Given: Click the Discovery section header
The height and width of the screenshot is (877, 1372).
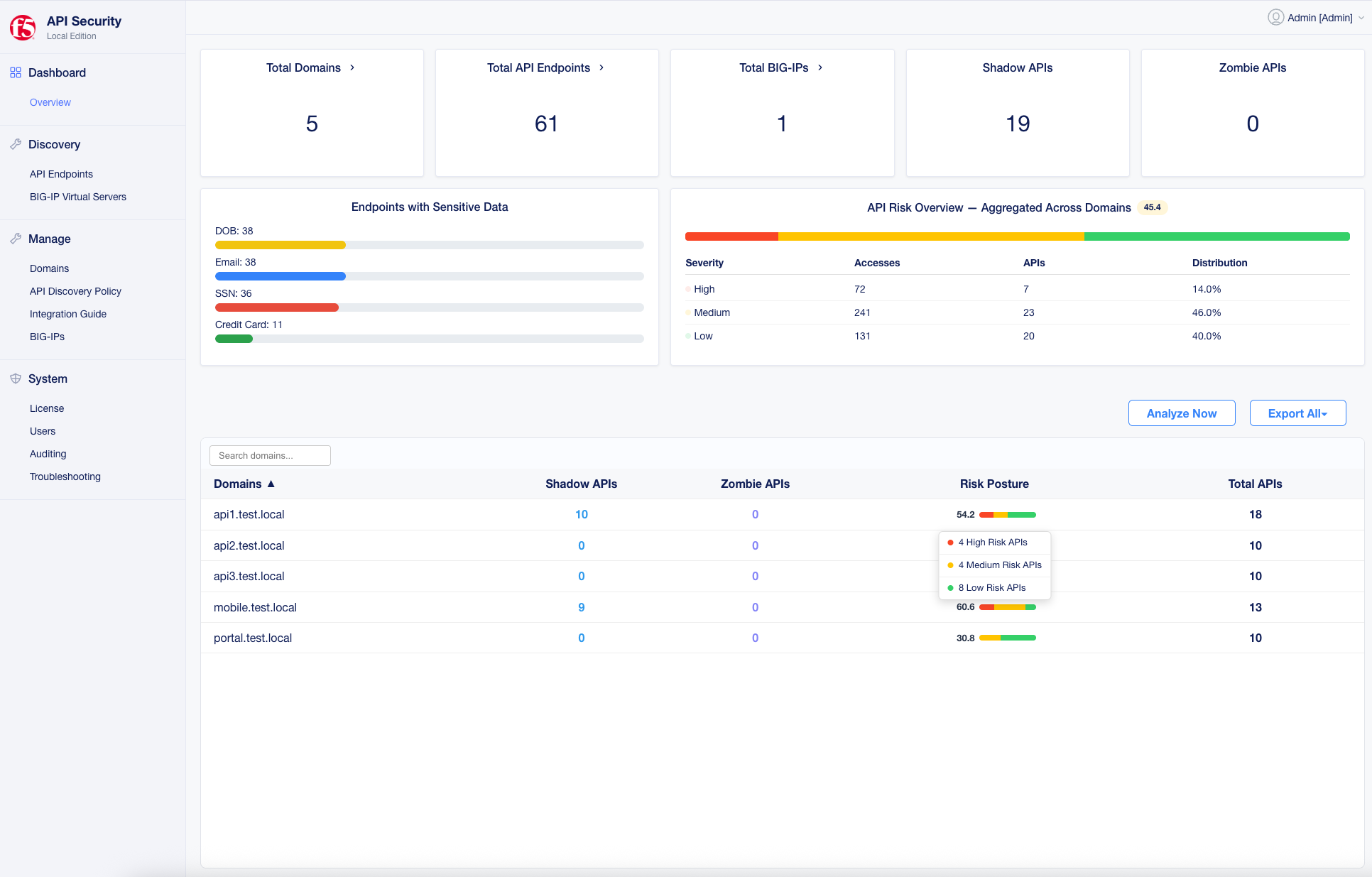Looking at the screenshot, I should point(54,144).
